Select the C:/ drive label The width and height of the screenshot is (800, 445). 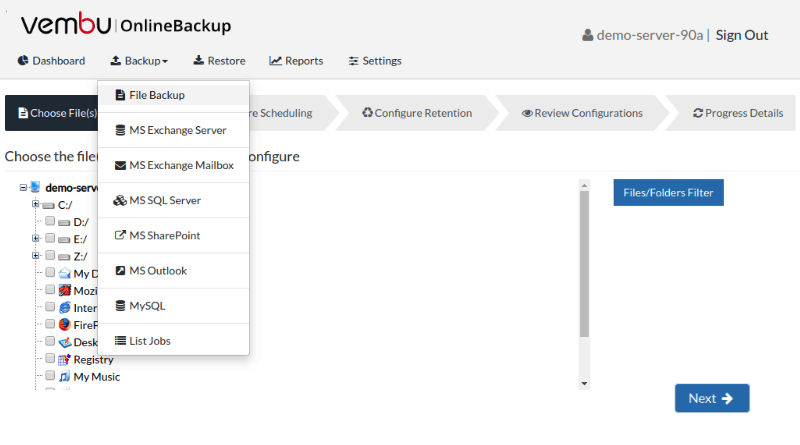[65, 205]
